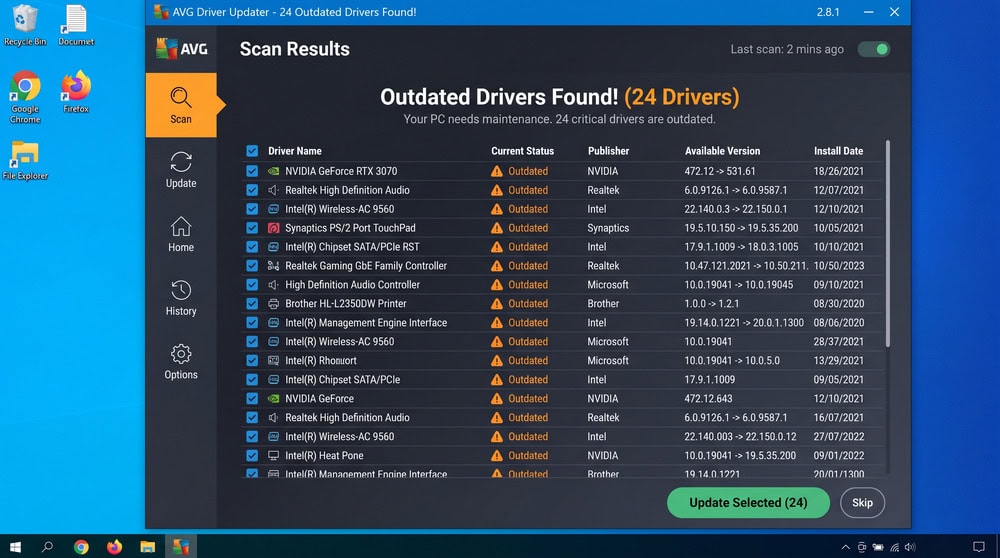Select version text 472.12 -> 531.61

719,171
